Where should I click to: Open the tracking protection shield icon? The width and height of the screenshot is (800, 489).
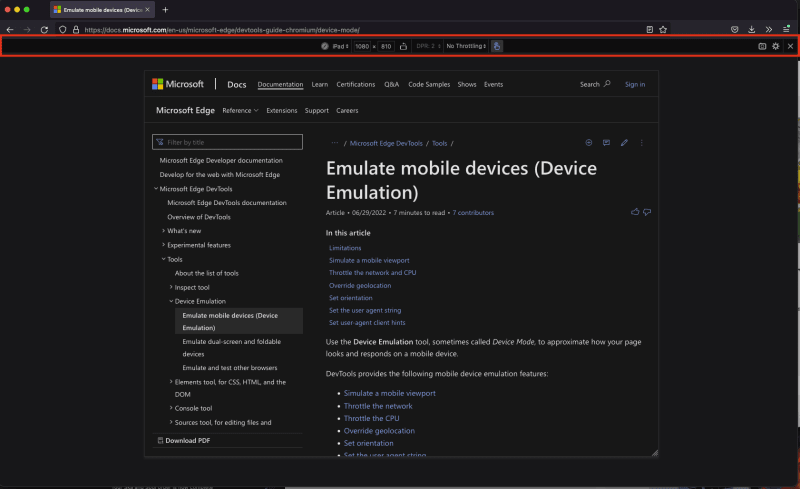coord(63,30)
